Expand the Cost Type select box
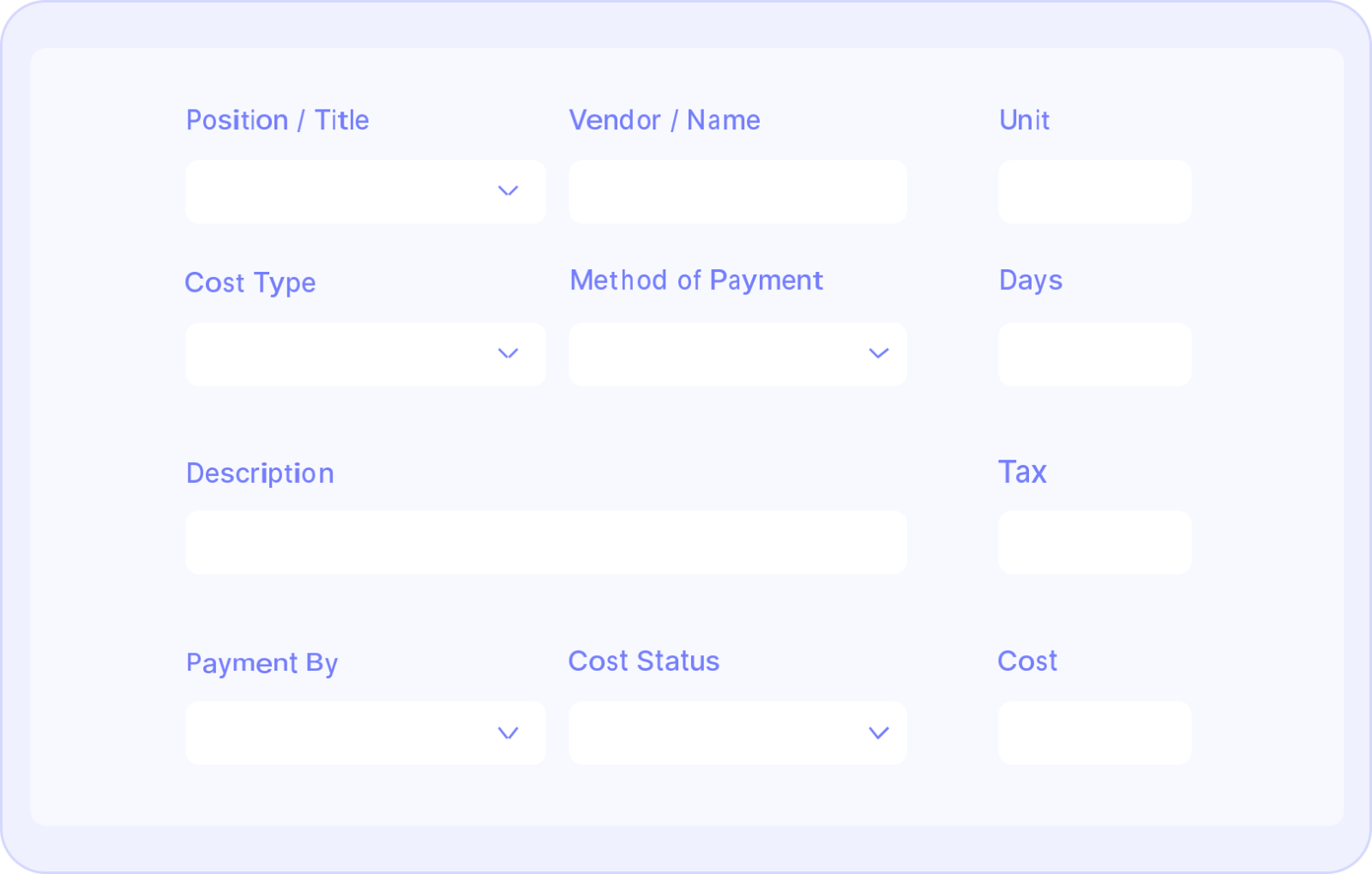This screenshot has width=1372, height=874. point(343,354)
